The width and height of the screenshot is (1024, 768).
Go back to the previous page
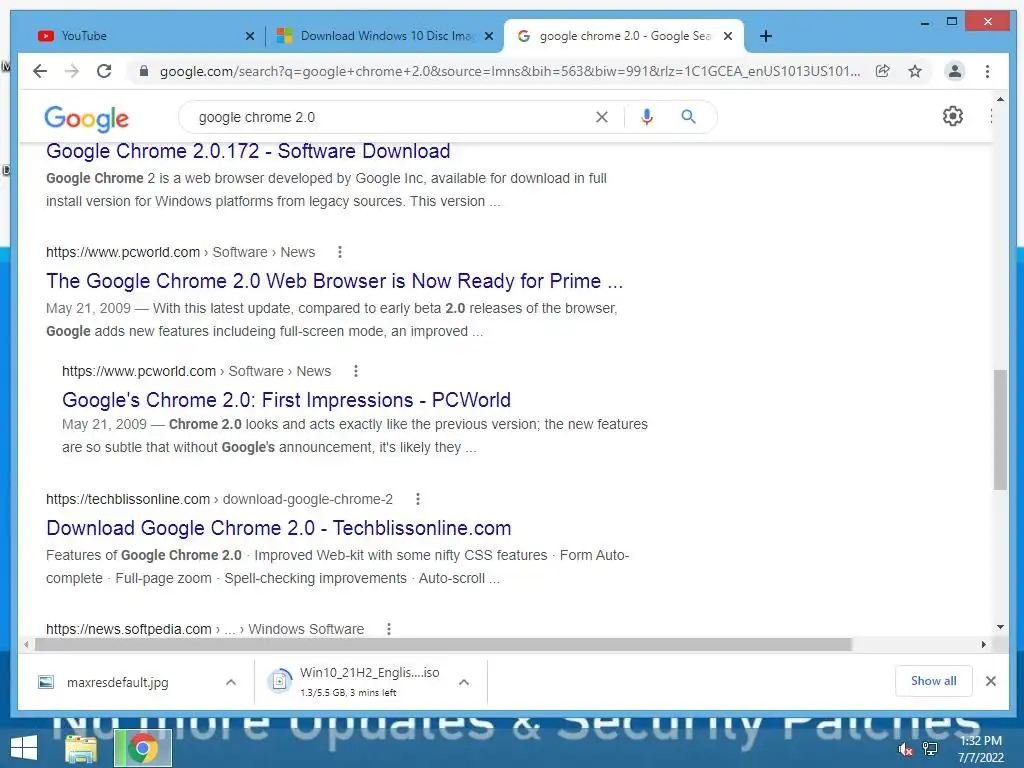click(x=40, y=71)
